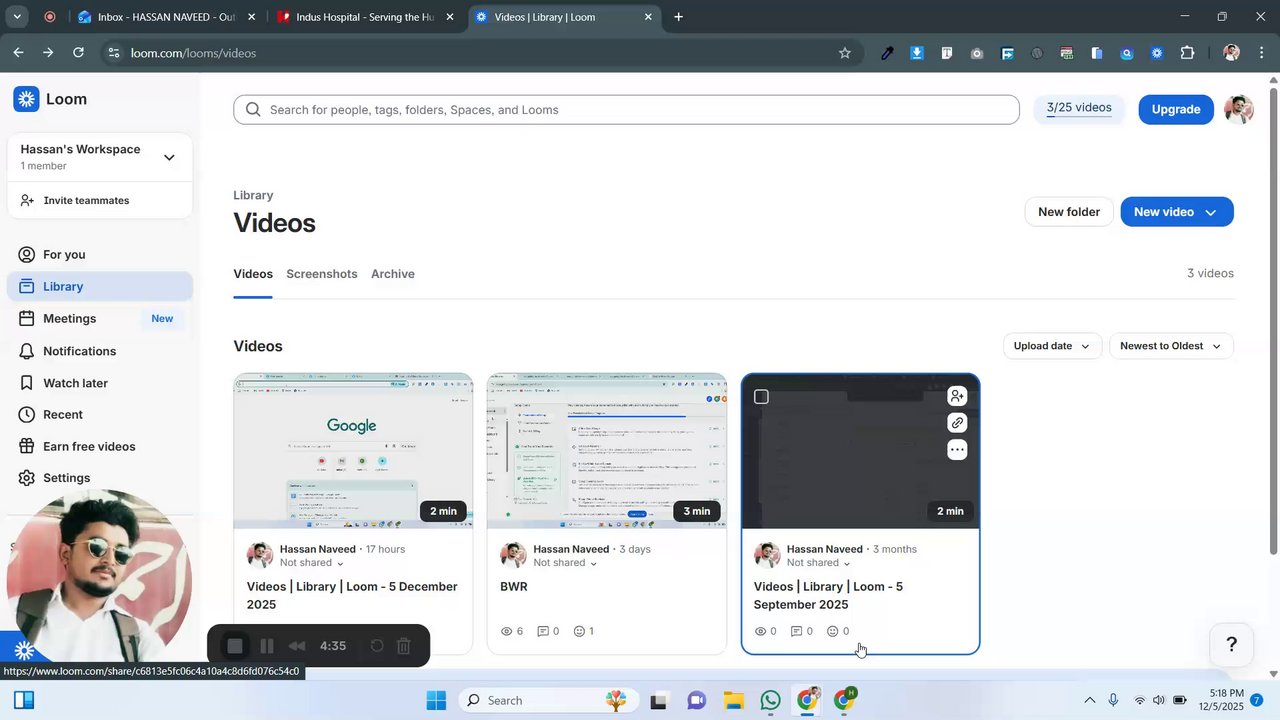Open the Library section
The height and width of the screenshot is (720, 1280).
click(100, 287)
